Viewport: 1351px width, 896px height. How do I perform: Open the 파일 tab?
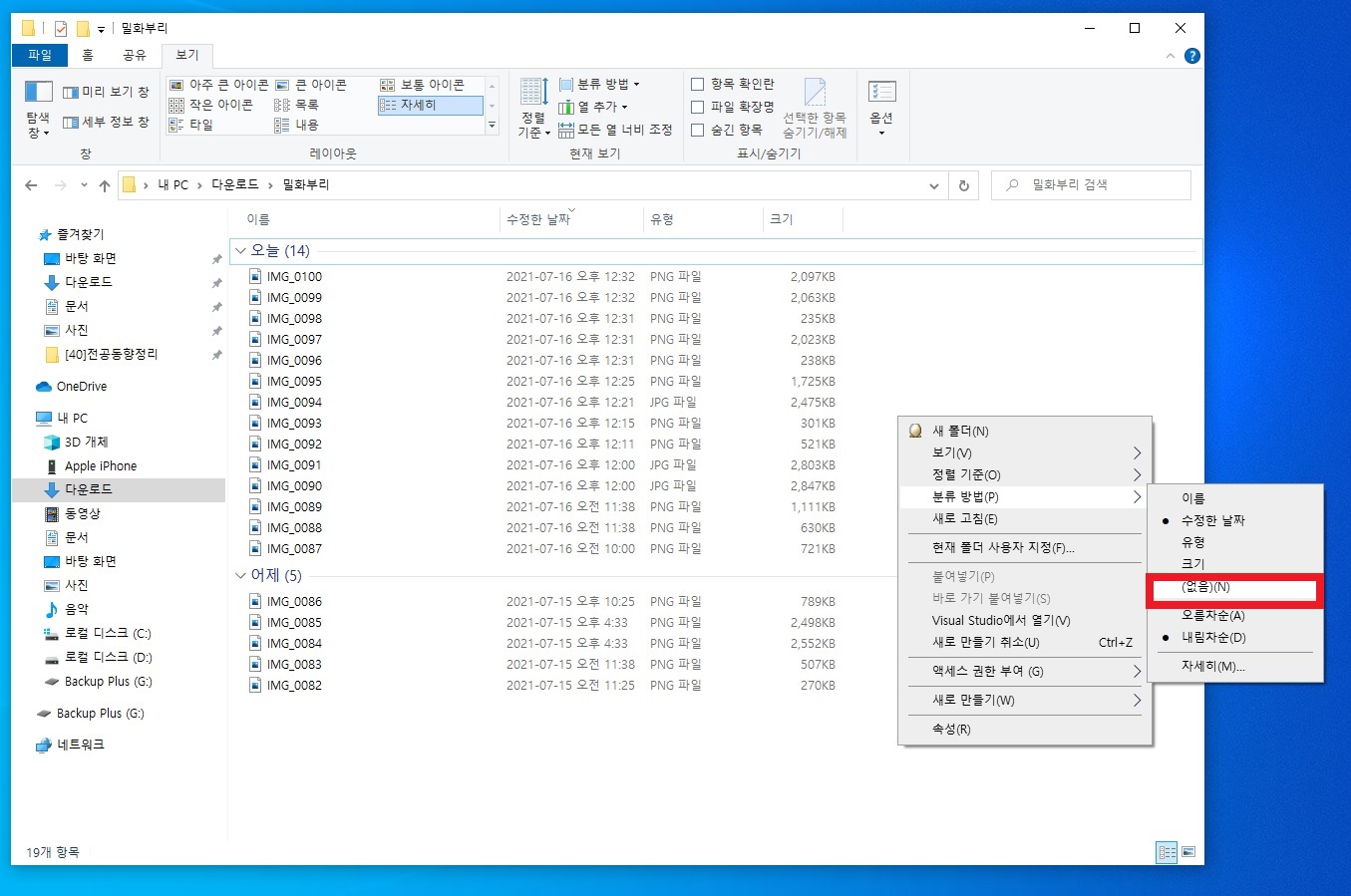(40, 55)
